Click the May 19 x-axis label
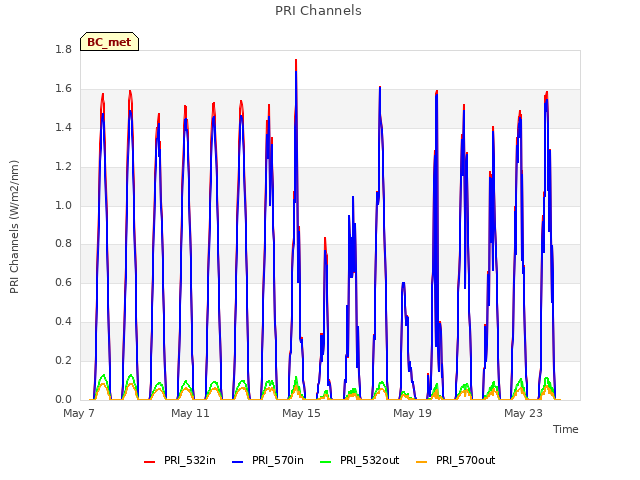 click(412, 413)
